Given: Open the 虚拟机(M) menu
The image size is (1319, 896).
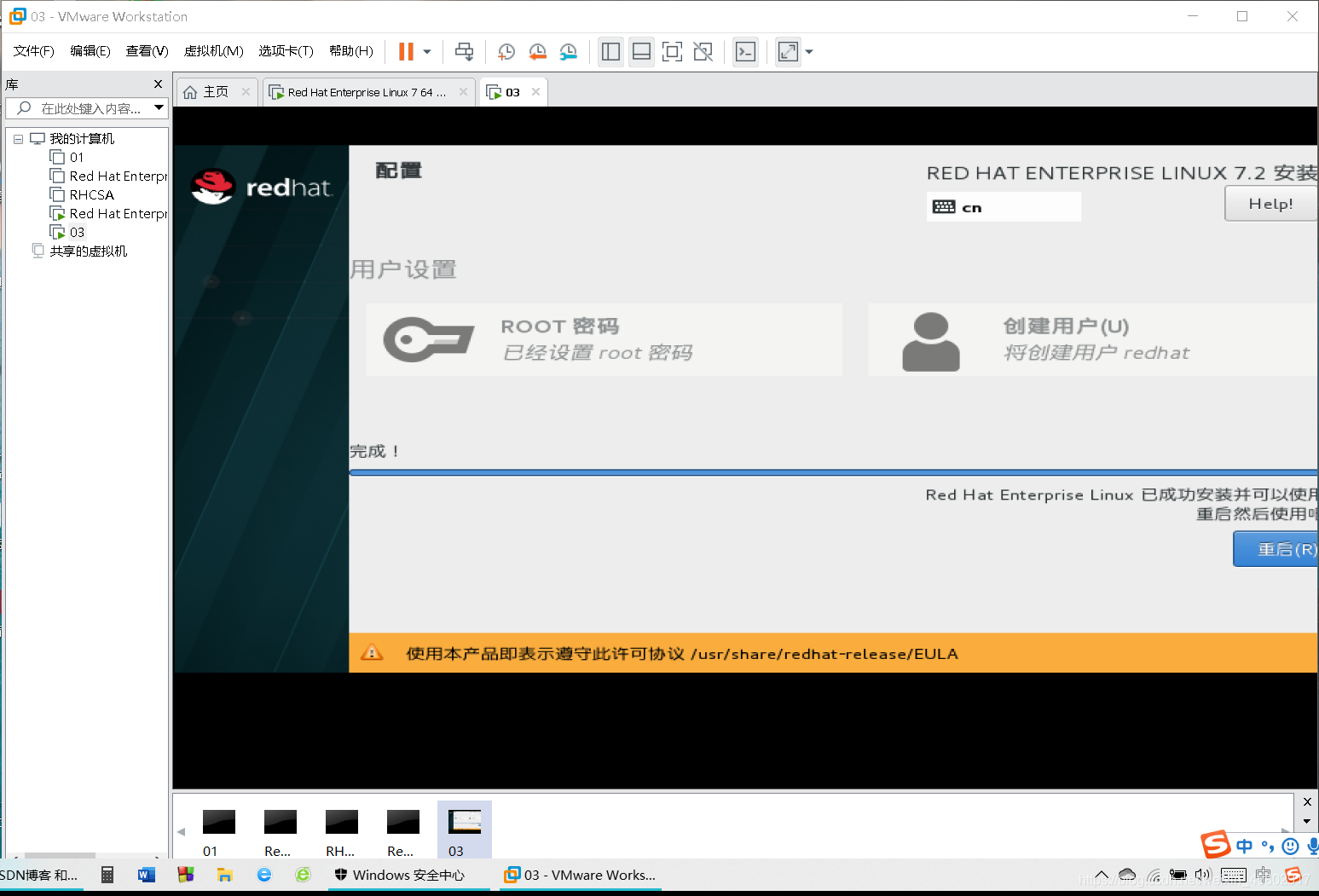Looking at the screenshot, I should [x=213, y=51].
